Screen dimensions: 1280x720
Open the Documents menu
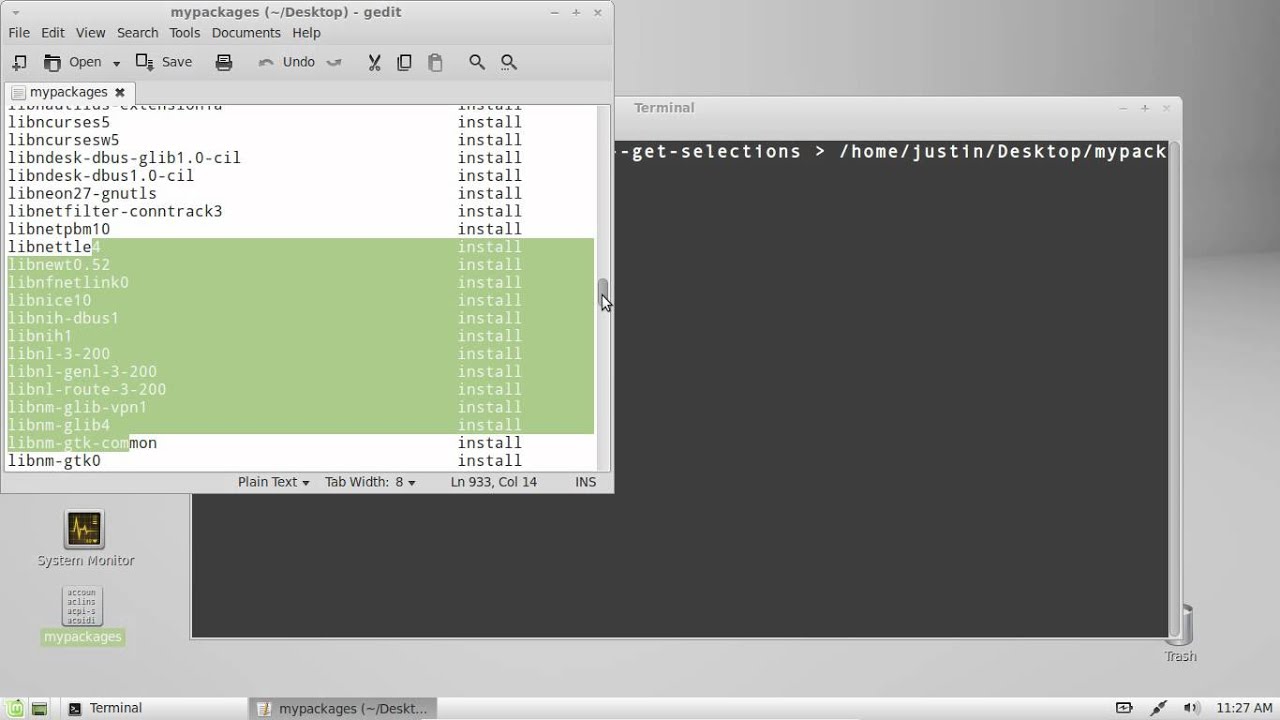(x=246, y=33)
